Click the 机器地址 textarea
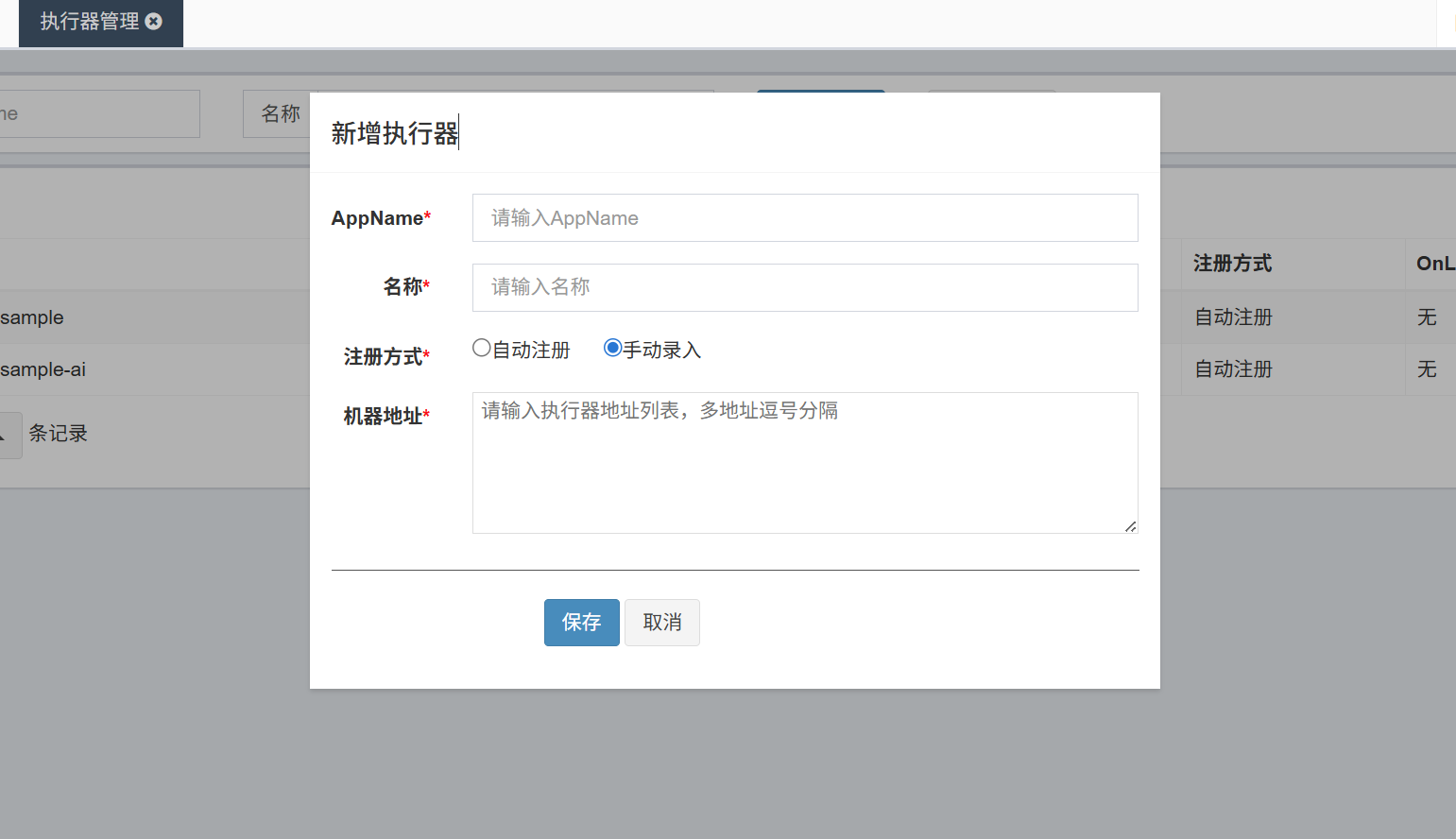 point(805,463)
